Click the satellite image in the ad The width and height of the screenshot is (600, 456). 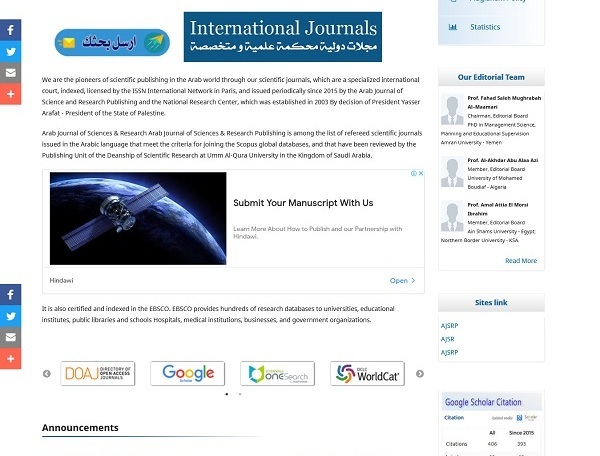tap(136, 218)
